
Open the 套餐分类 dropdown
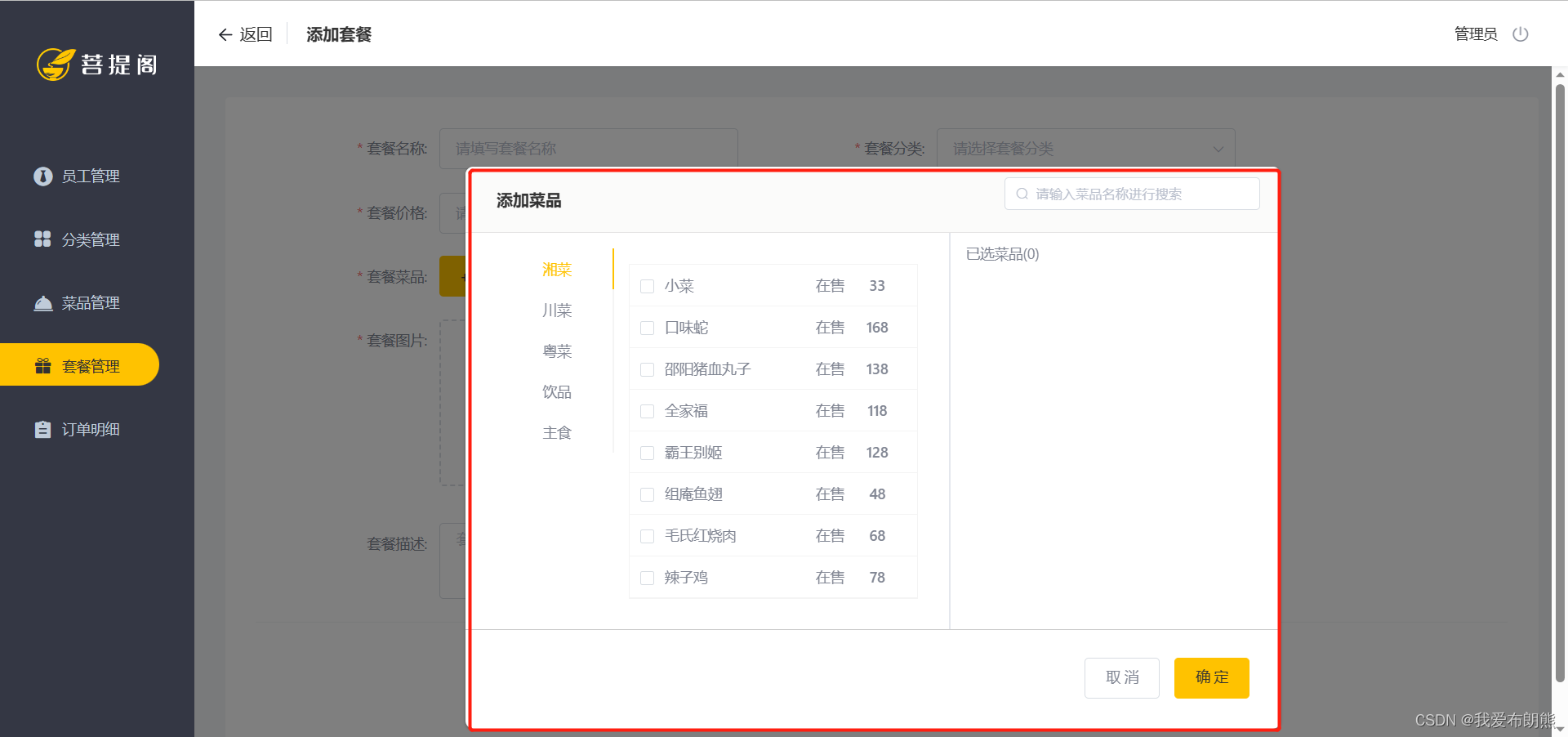tap(1085, 148)
